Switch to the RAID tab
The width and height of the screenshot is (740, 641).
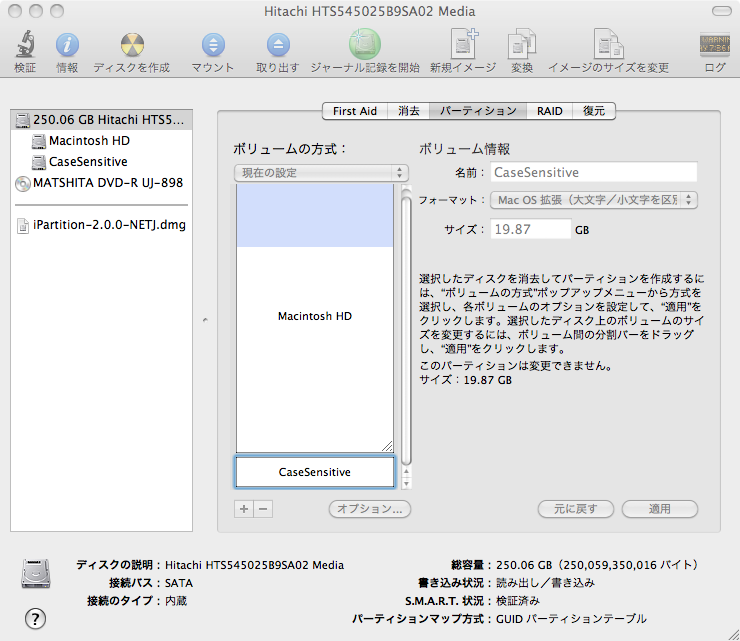click(x=549, y=111)
